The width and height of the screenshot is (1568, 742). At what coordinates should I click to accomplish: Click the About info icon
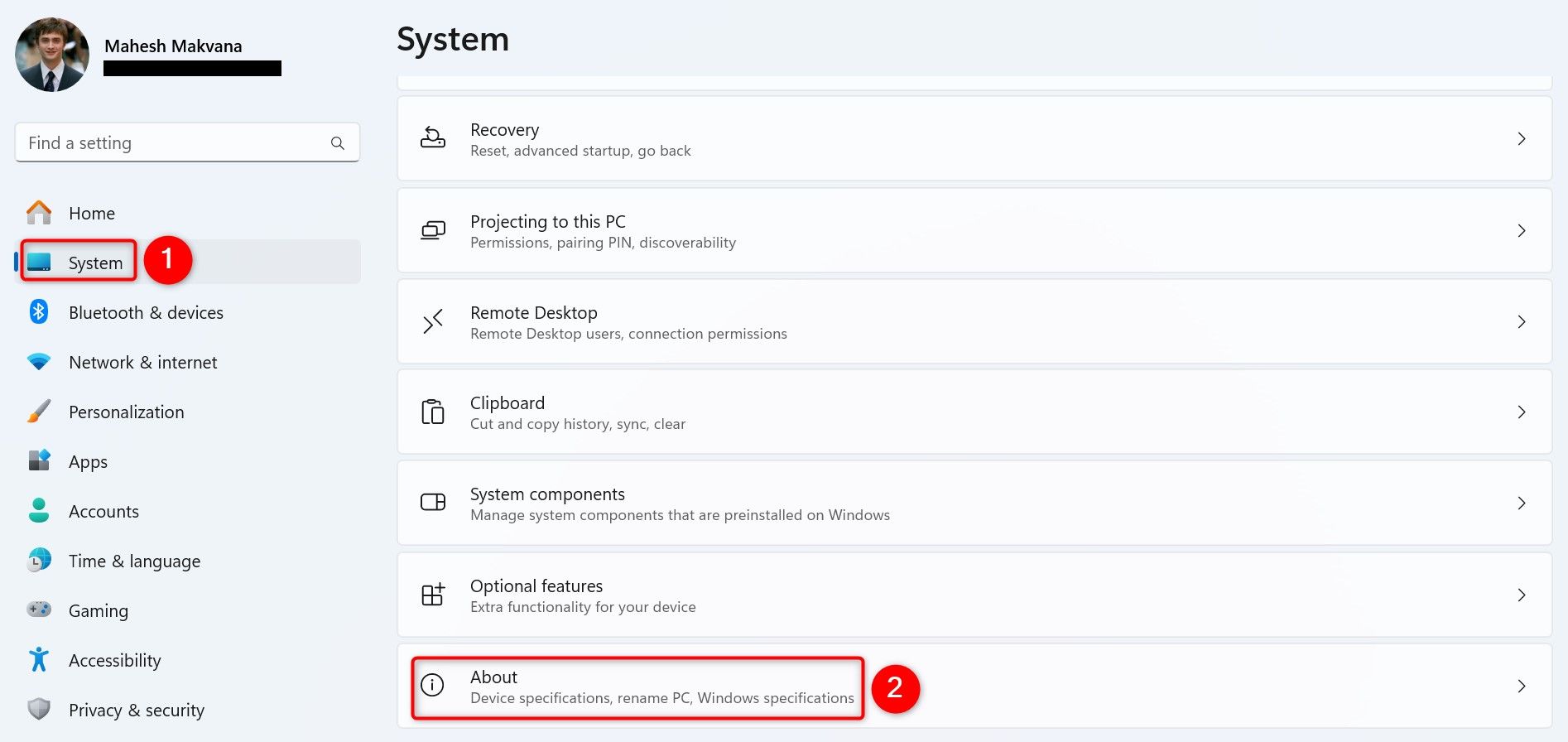pos(432,685)
